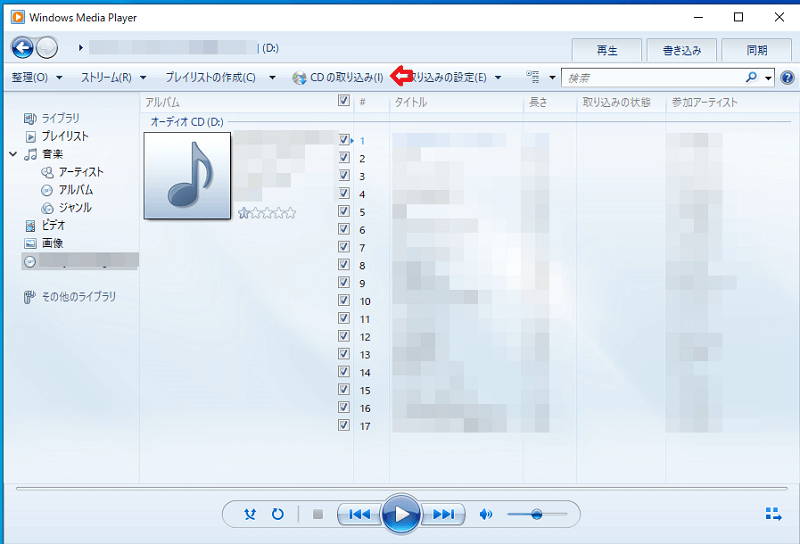Select ライブラリ in the navigation pane
Image resolution: width=800 pixels, height=544 pixels.
[60, 118]
